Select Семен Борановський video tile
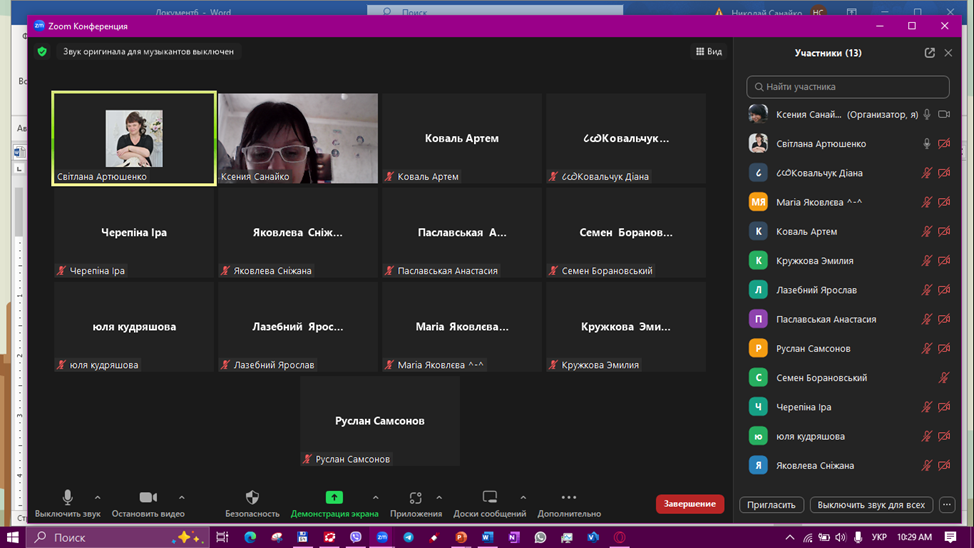This screenshot has width=974, height=548. click(626, 232)
